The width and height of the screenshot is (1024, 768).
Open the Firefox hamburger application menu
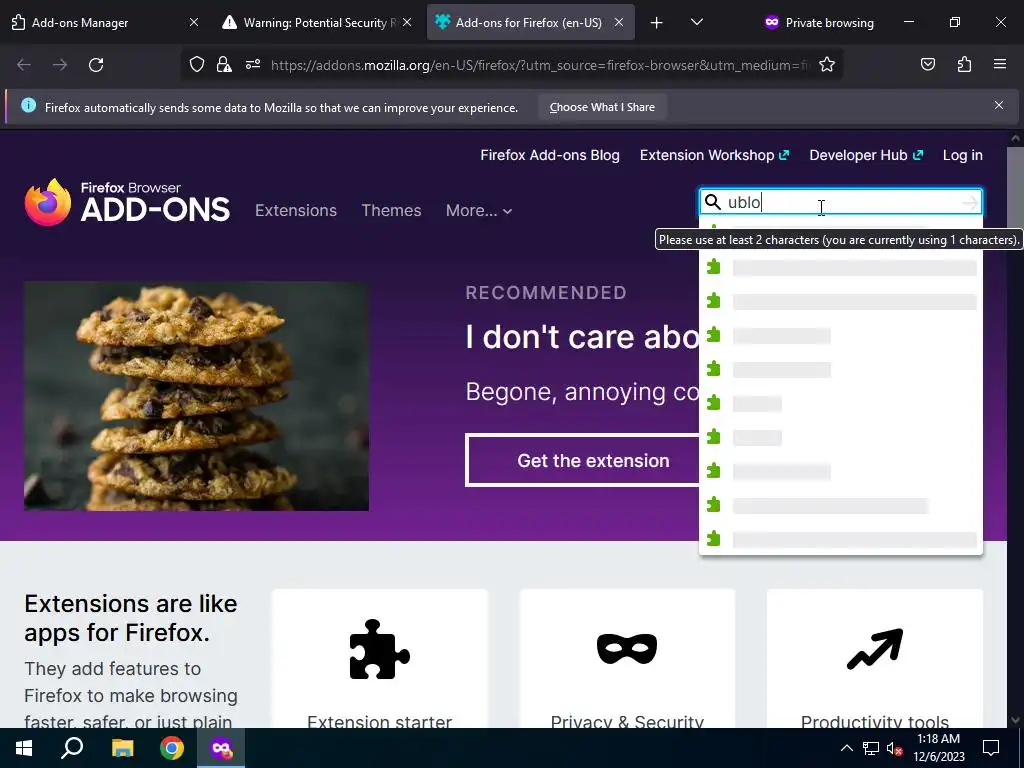[x=999, y=64]
